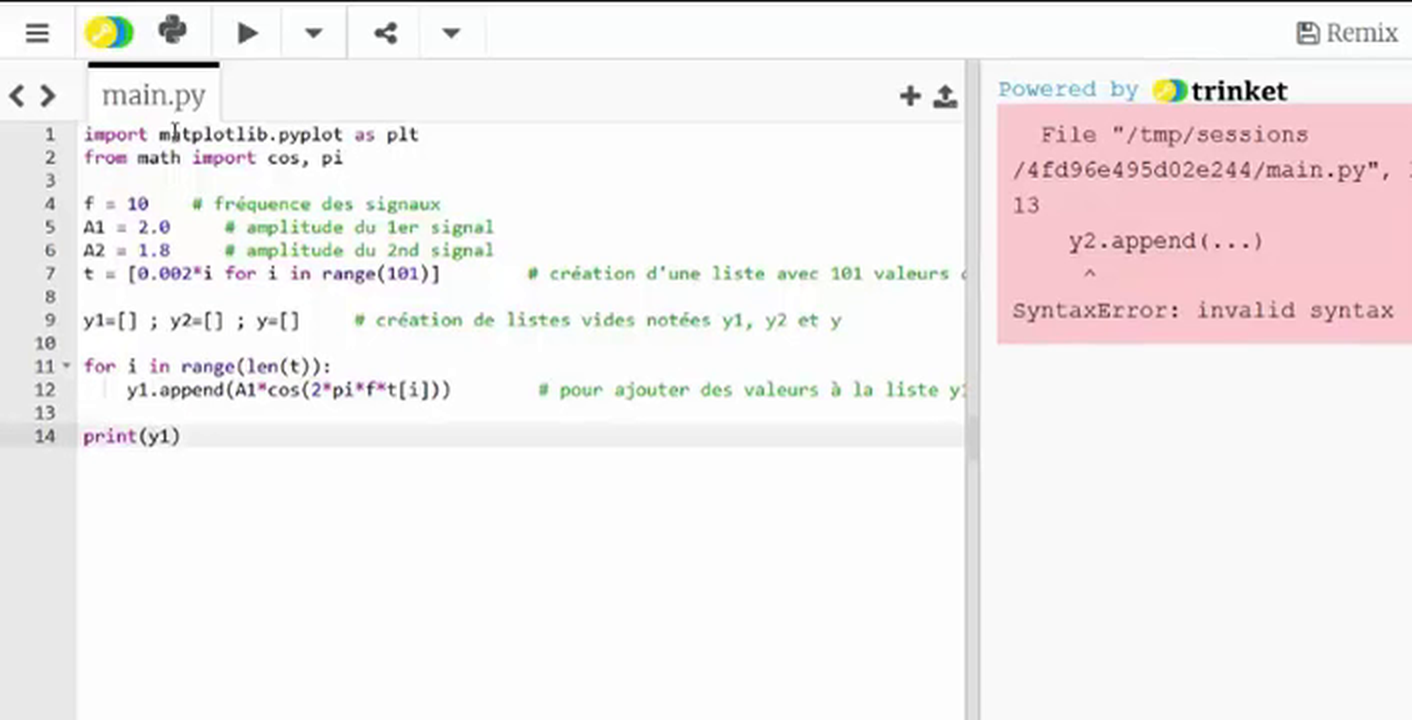Viewport: 1412px width, 720px height.
Task: Click the Trinket logo icon
Action: pyautogui.click(x=108, y=33)
